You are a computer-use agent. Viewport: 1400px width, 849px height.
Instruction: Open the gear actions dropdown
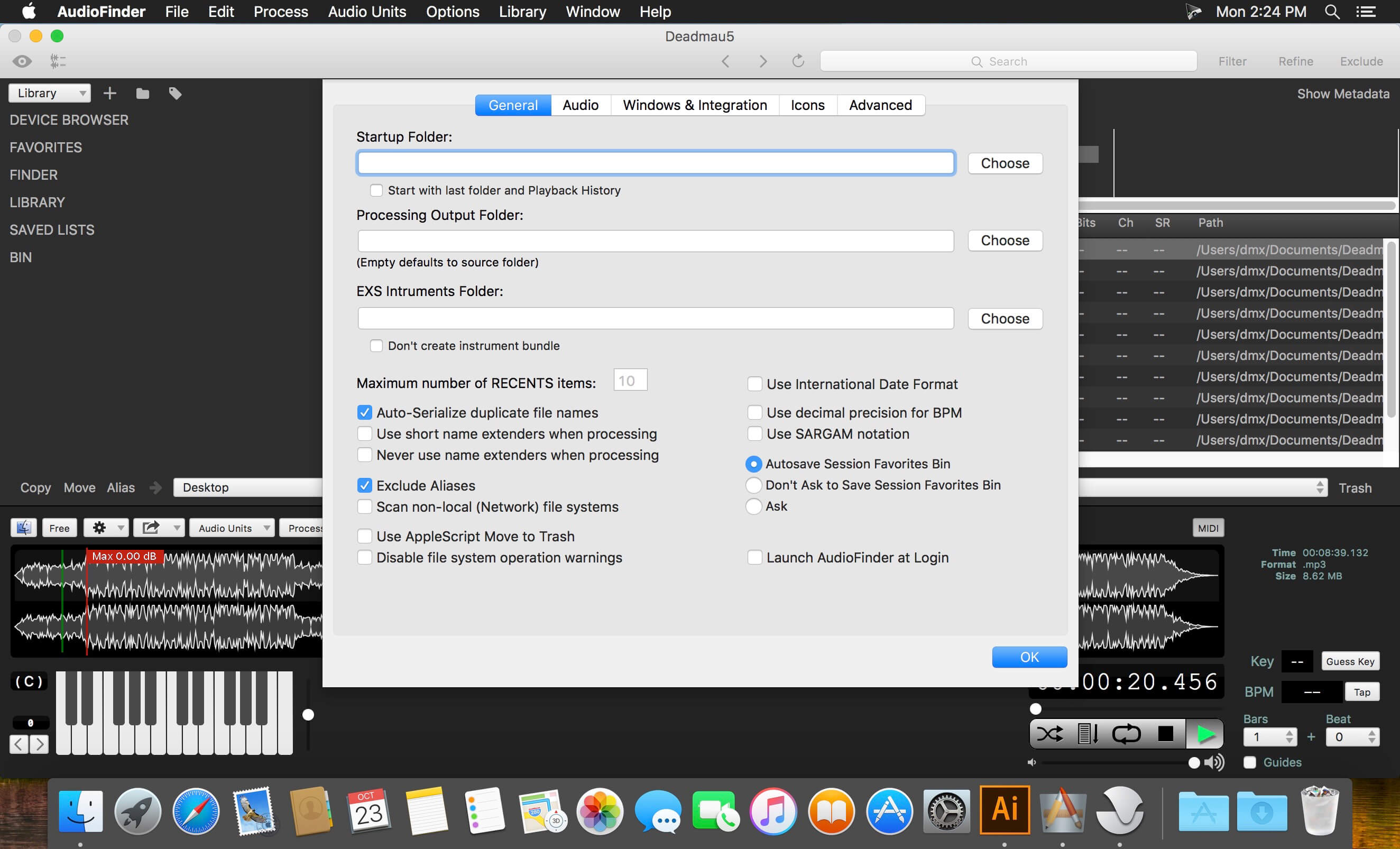coord(106,528)
